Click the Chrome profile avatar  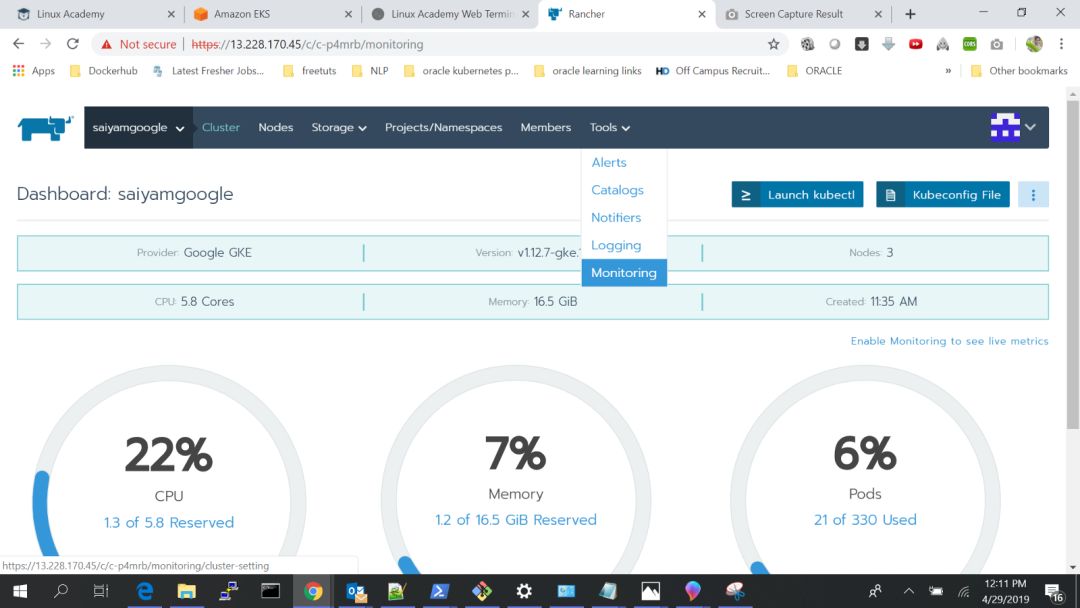(x=1034, y=44)
